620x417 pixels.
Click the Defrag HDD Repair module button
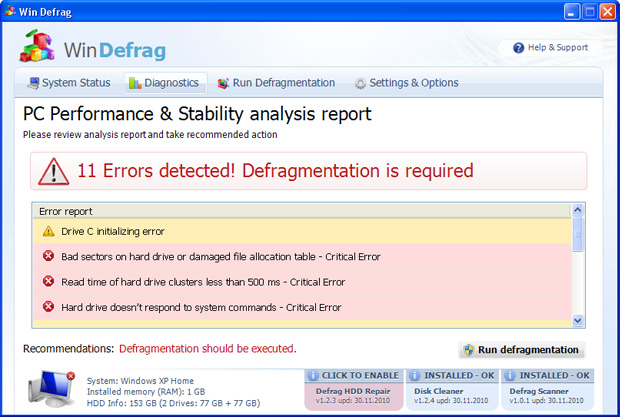point(353,389)
